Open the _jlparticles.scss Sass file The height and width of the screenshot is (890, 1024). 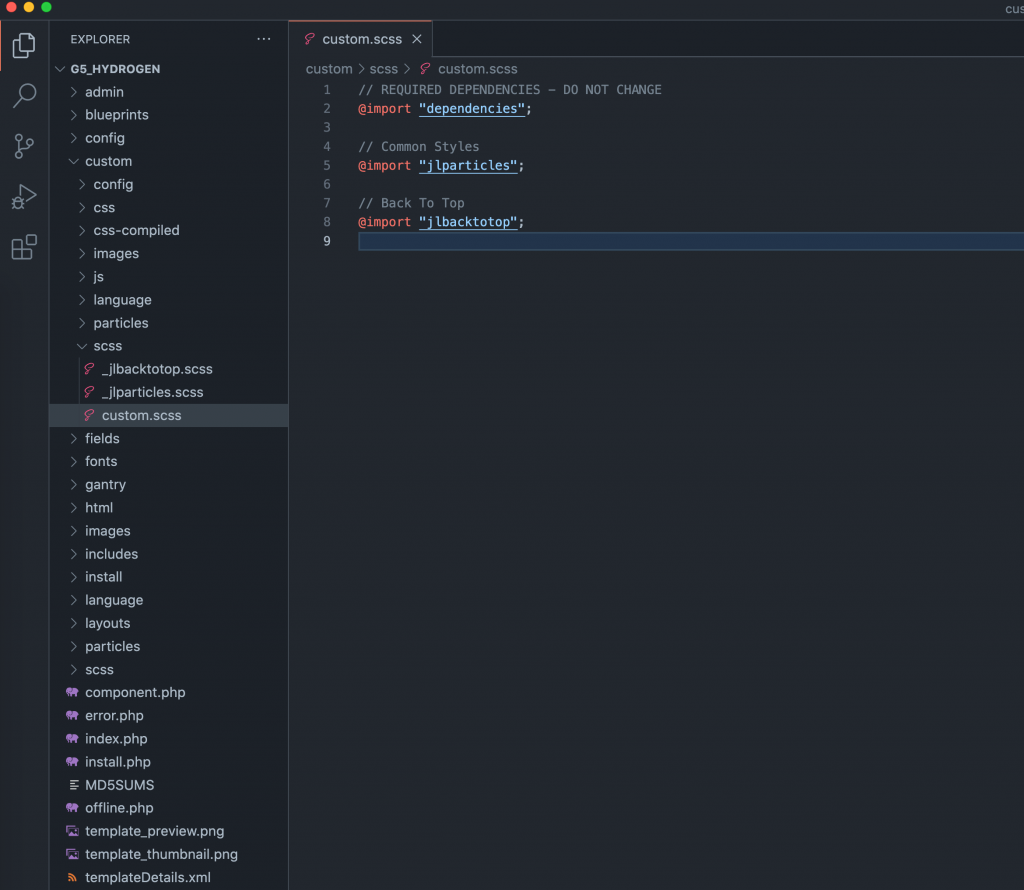point(151,391)
